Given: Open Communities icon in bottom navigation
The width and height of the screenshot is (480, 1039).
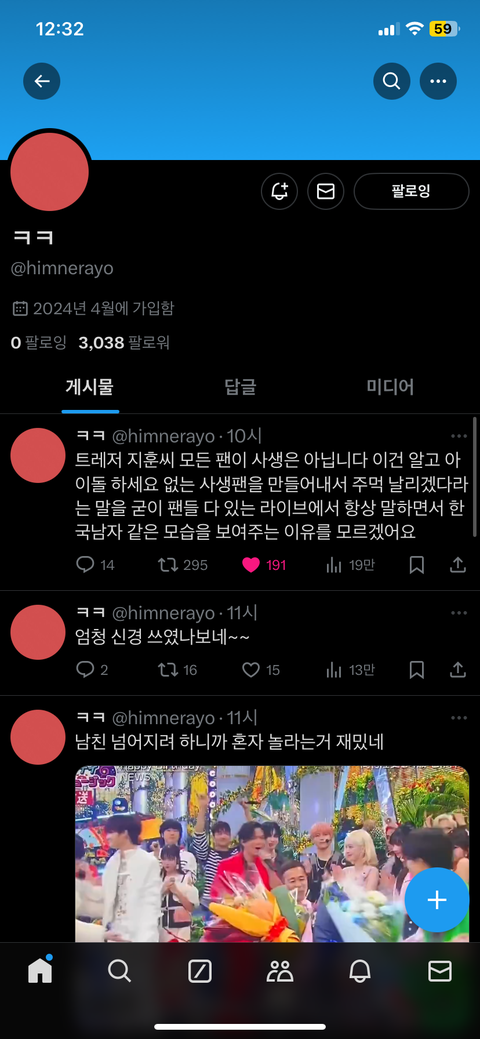Looking at the screenshot, I should (x=280, y=971).
